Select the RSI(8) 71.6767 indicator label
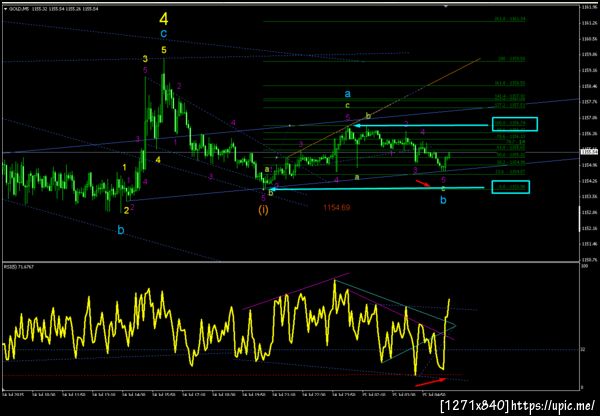Viewport: 600px width, 416px height. pyautogui.click(x=19, y=267)
